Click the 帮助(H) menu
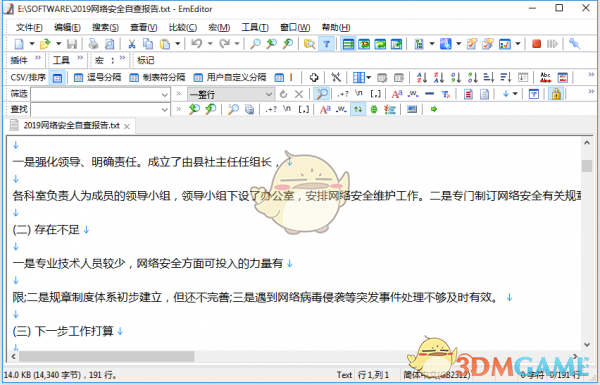The height and width of the screenshot is (385, 600). coord(336,27)
